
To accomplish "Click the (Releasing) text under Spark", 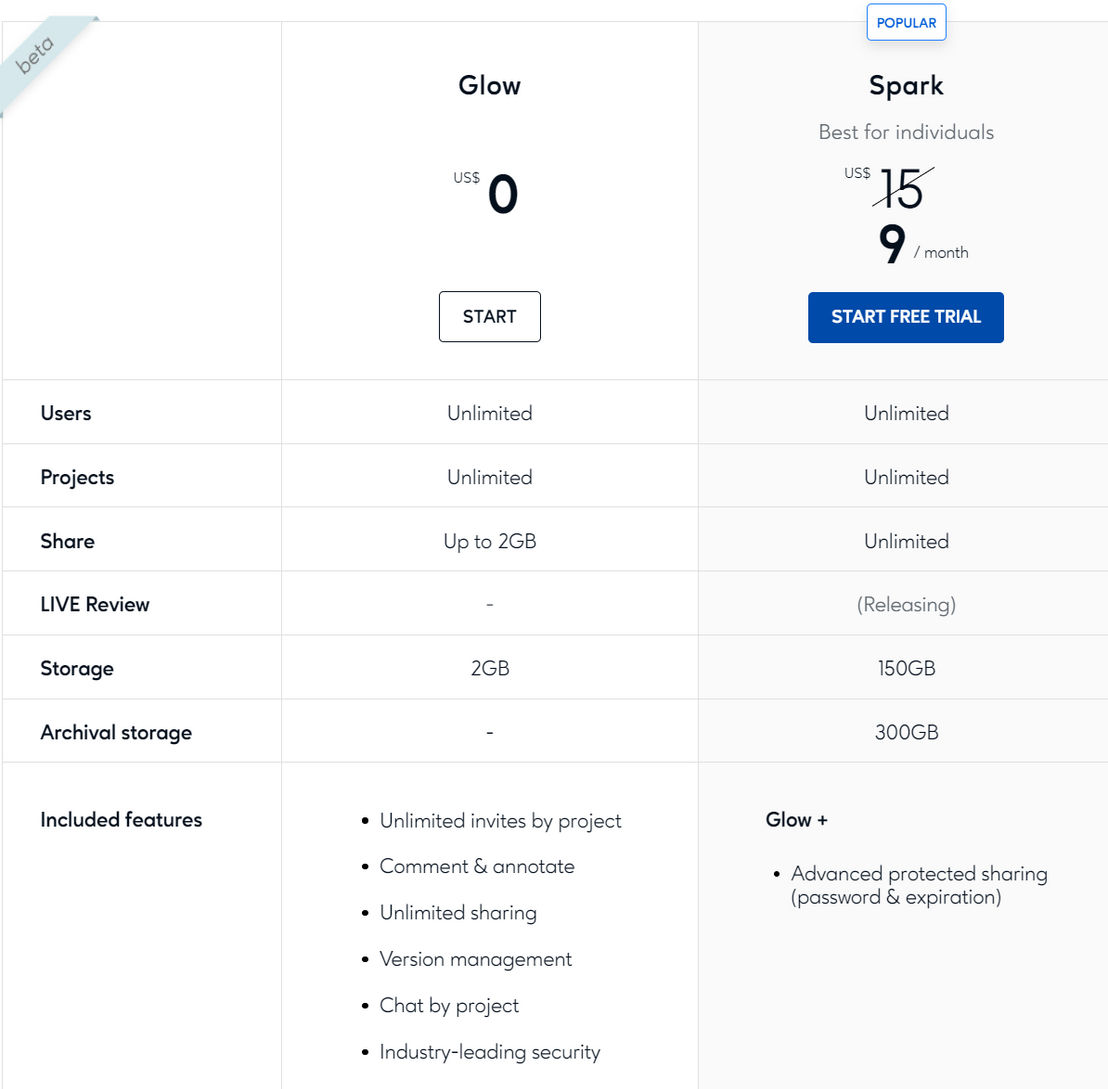I will [x=906, y=605].
